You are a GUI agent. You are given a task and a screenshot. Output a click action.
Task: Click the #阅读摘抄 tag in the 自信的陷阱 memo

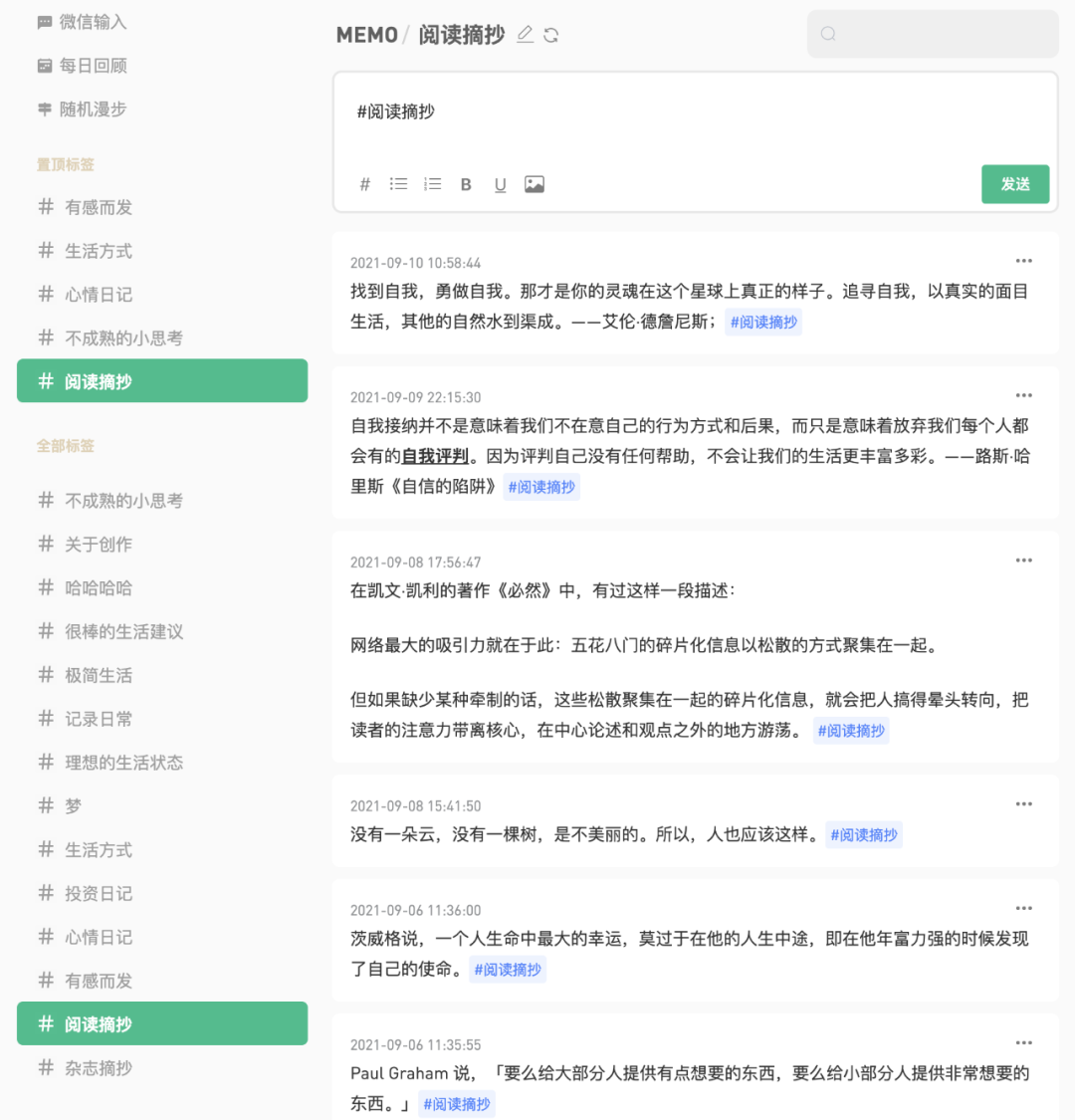(541, 487)
